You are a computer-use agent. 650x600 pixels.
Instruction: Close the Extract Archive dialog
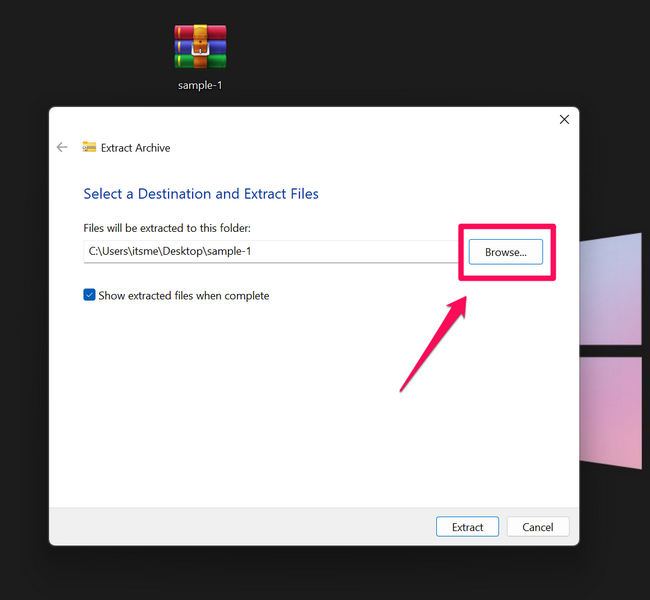click(x=564, y=119)
